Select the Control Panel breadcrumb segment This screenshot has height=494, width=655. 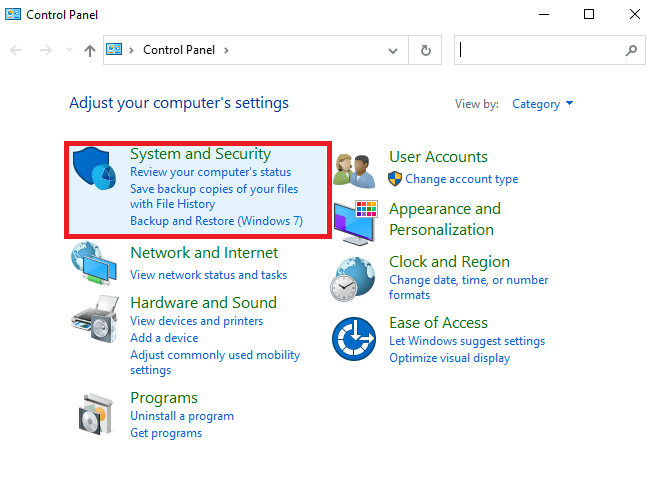tap(179, 50)
